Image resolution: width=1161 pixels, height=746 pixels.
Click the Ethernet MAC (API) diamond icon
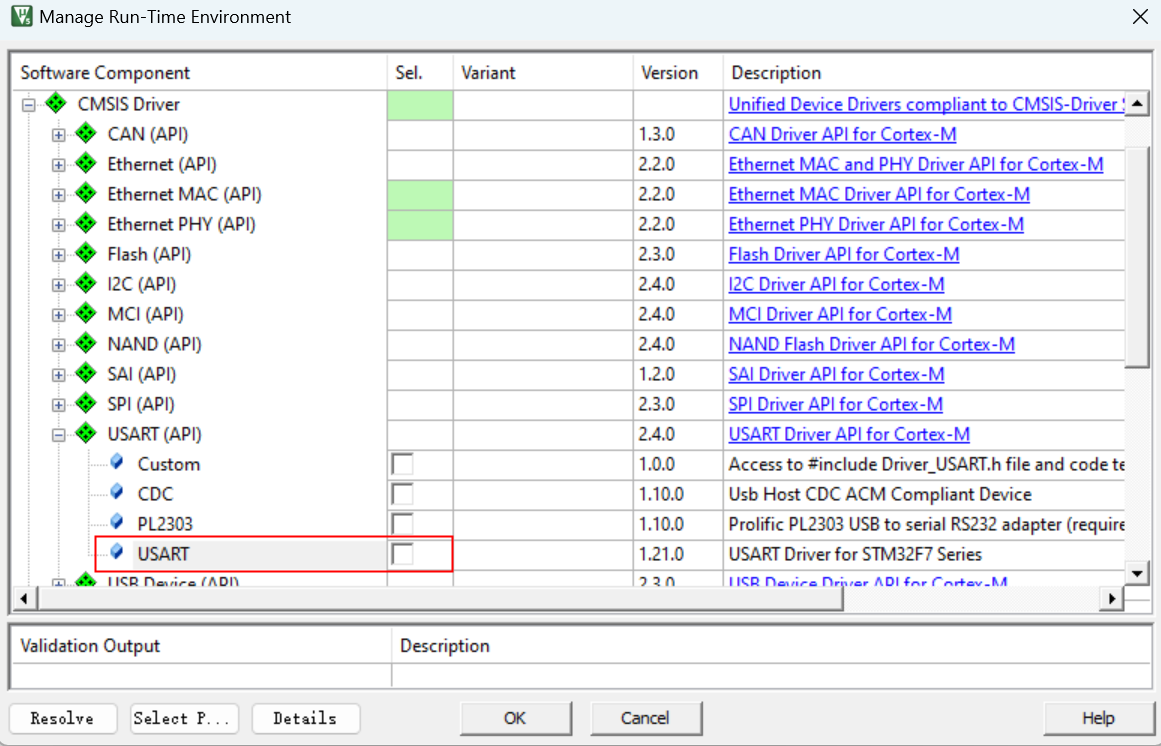[86, 194]
